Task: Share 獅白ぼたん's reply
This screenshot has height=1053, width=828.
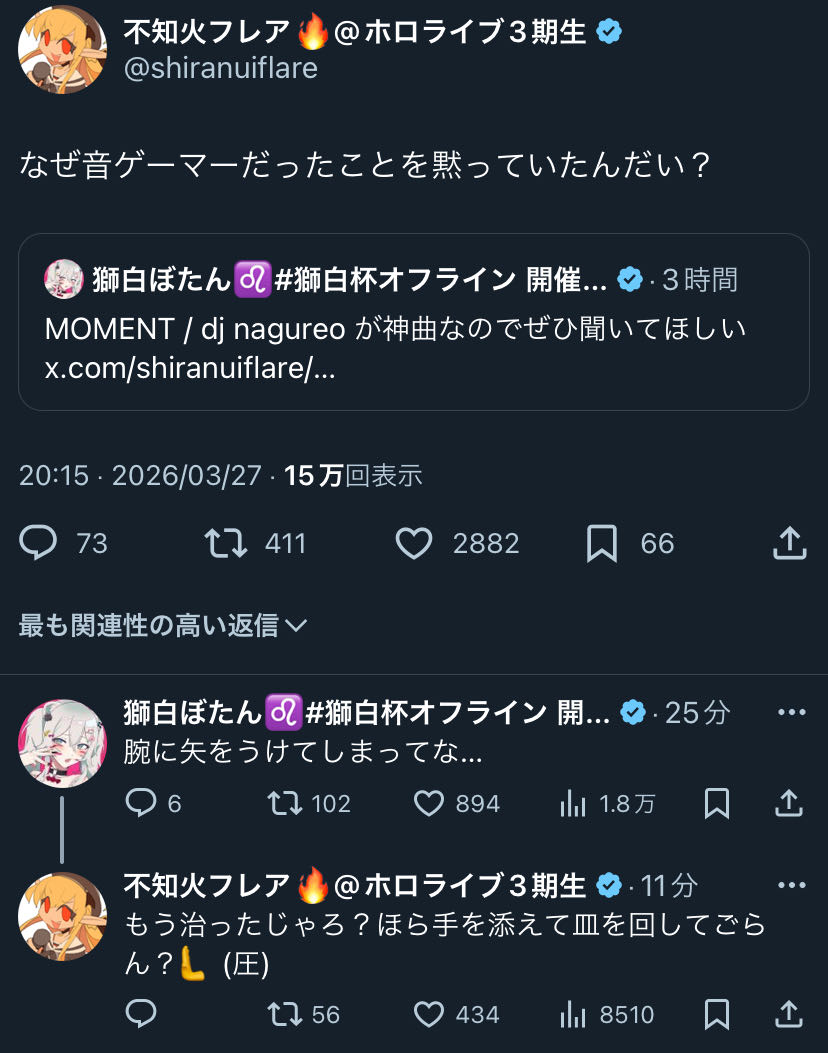Action: click(x=789, y=803)
